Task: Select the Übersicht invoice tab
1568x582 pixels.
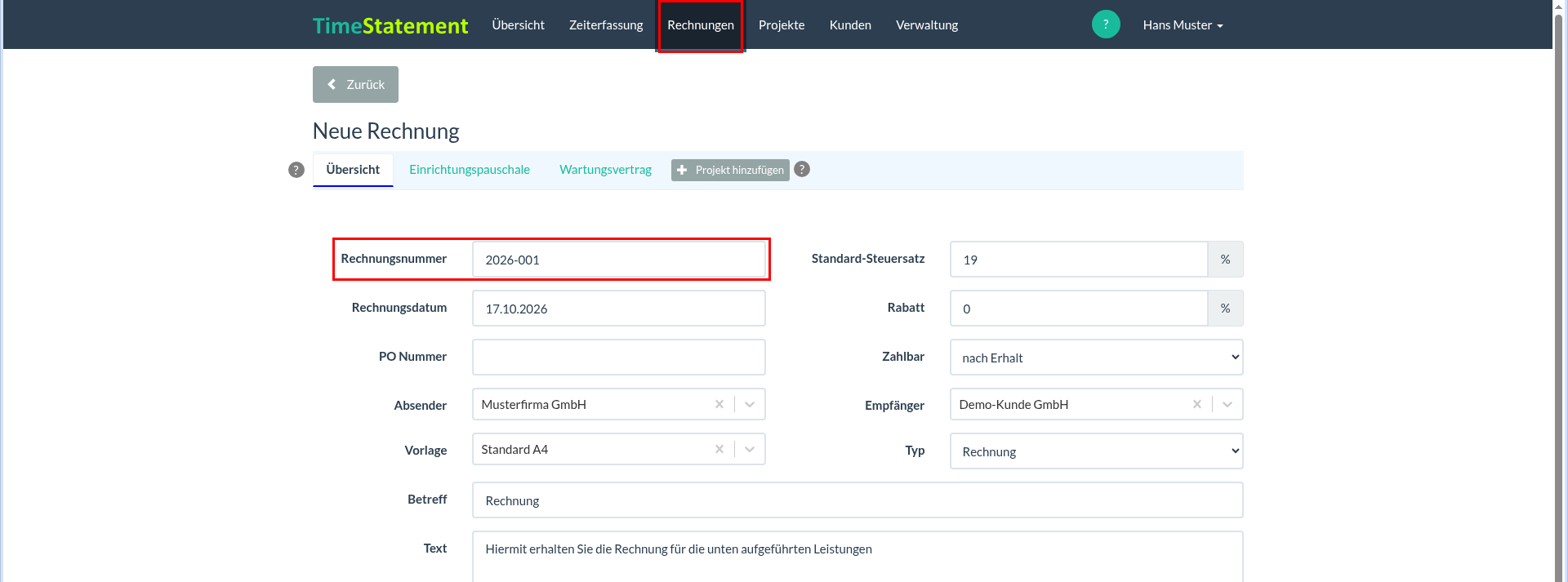Action: [353, 170]
